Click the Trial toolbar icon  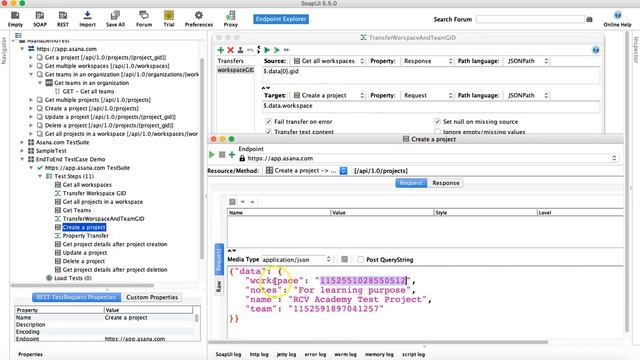(x=169, y=19)
